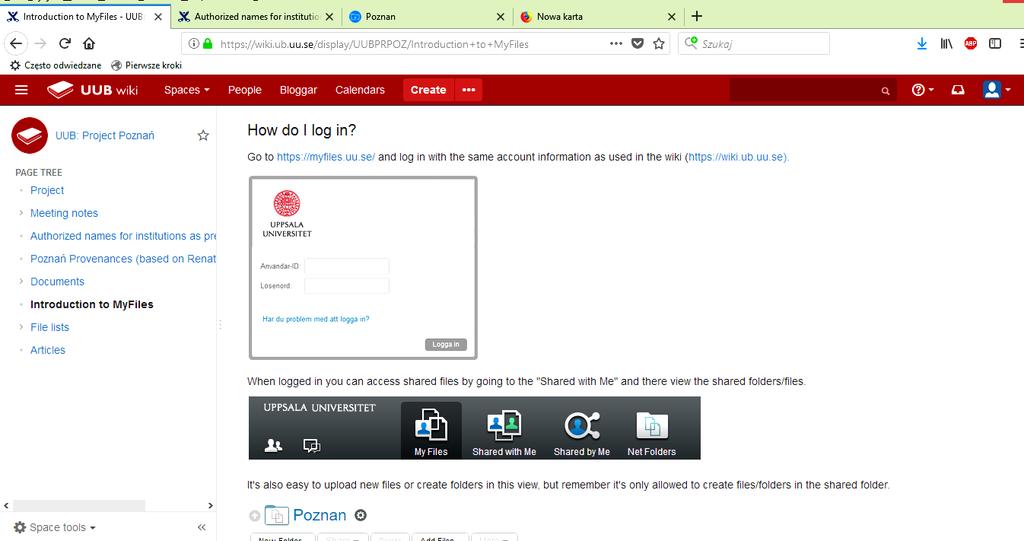Click the sidebar horizontal scrollbar
Viewport: 1024px width, 541px height.
(79, 506)
